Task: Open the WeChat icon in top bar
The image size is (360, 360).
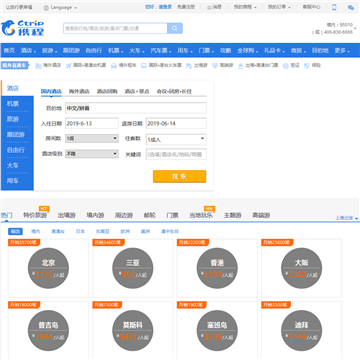Action: 351,7
